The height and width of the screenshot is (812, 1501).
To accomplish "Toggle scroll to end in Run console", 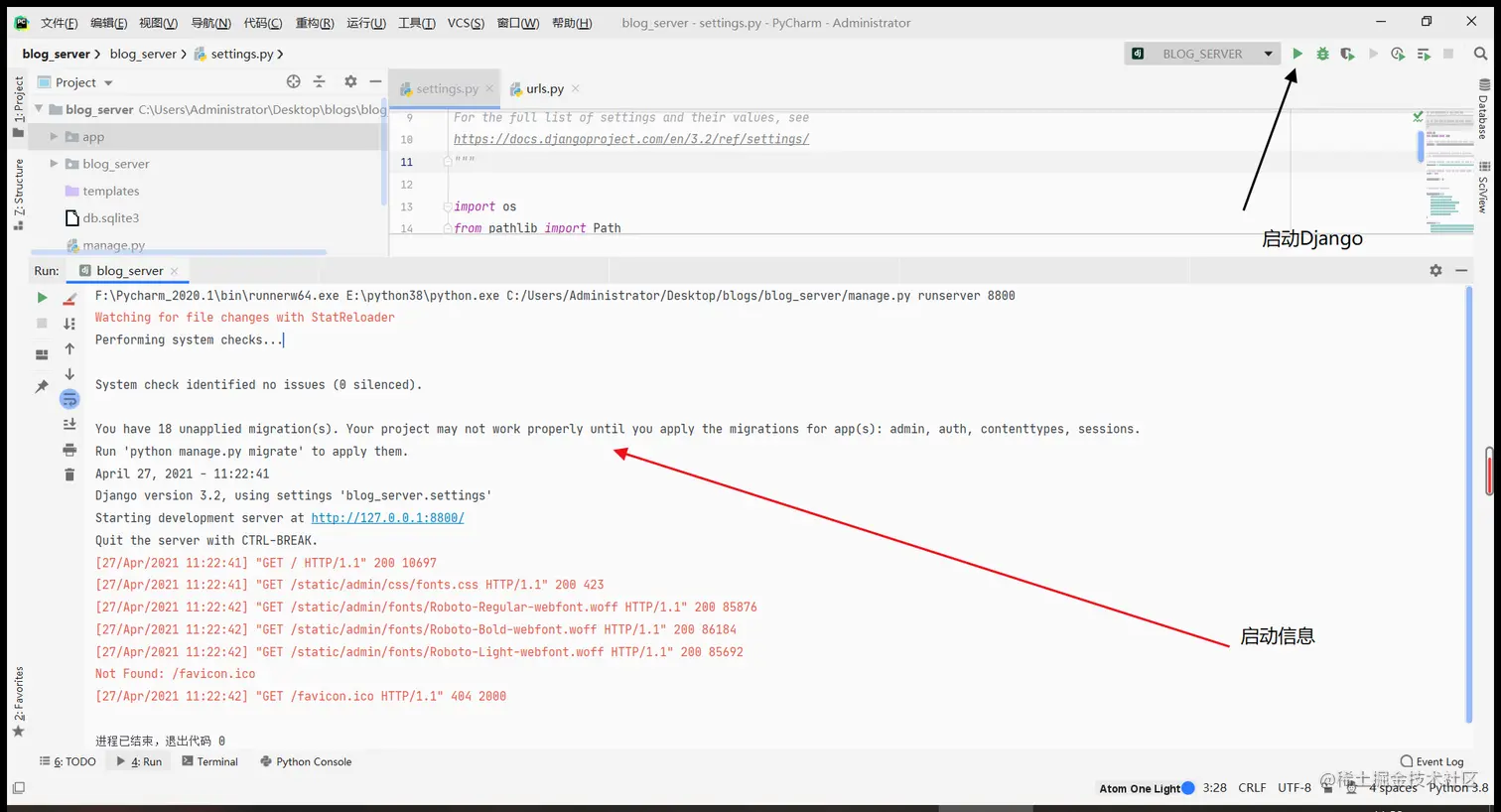I will [69, 424].
